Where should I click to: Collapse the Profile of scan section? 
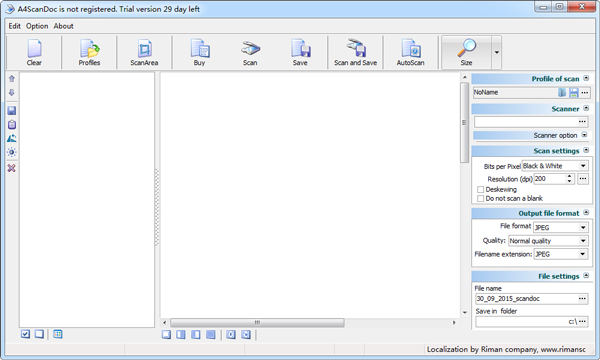(586, 78)
